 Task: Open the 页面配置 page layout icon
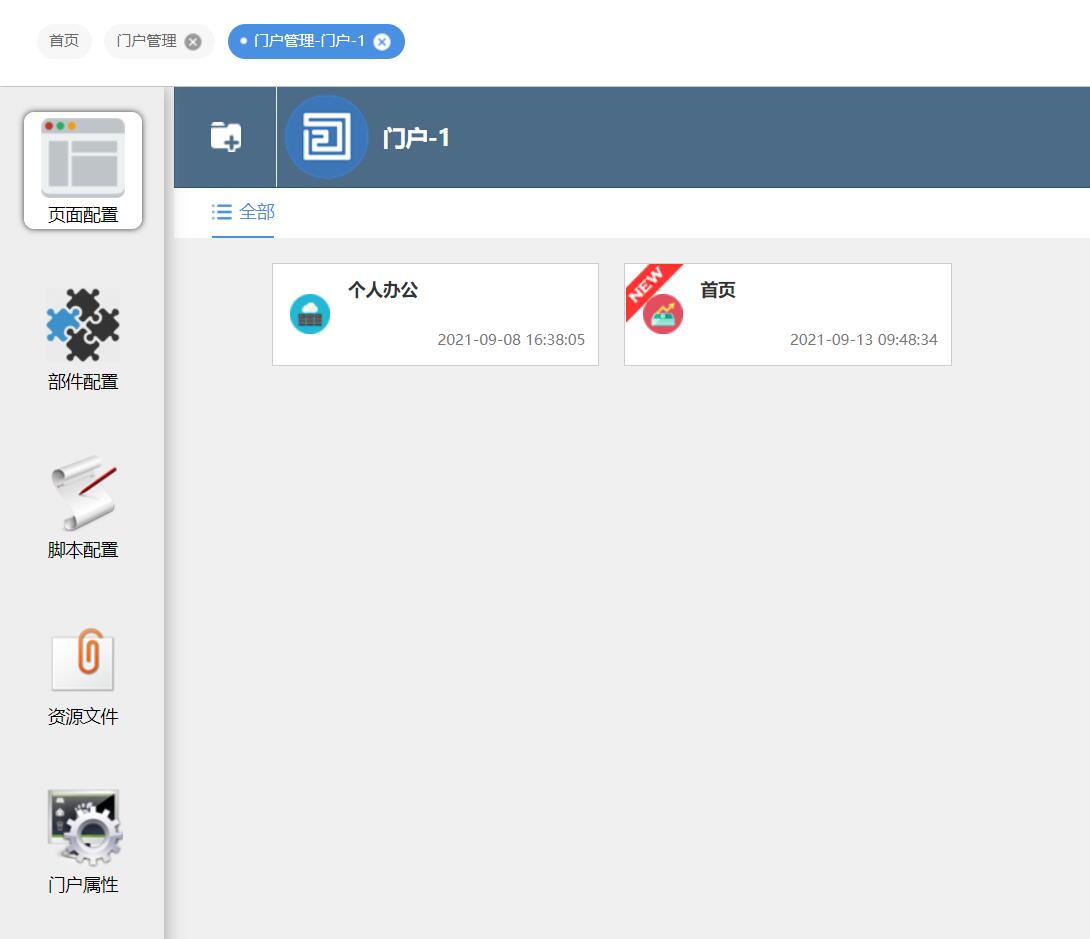(83, 156)
